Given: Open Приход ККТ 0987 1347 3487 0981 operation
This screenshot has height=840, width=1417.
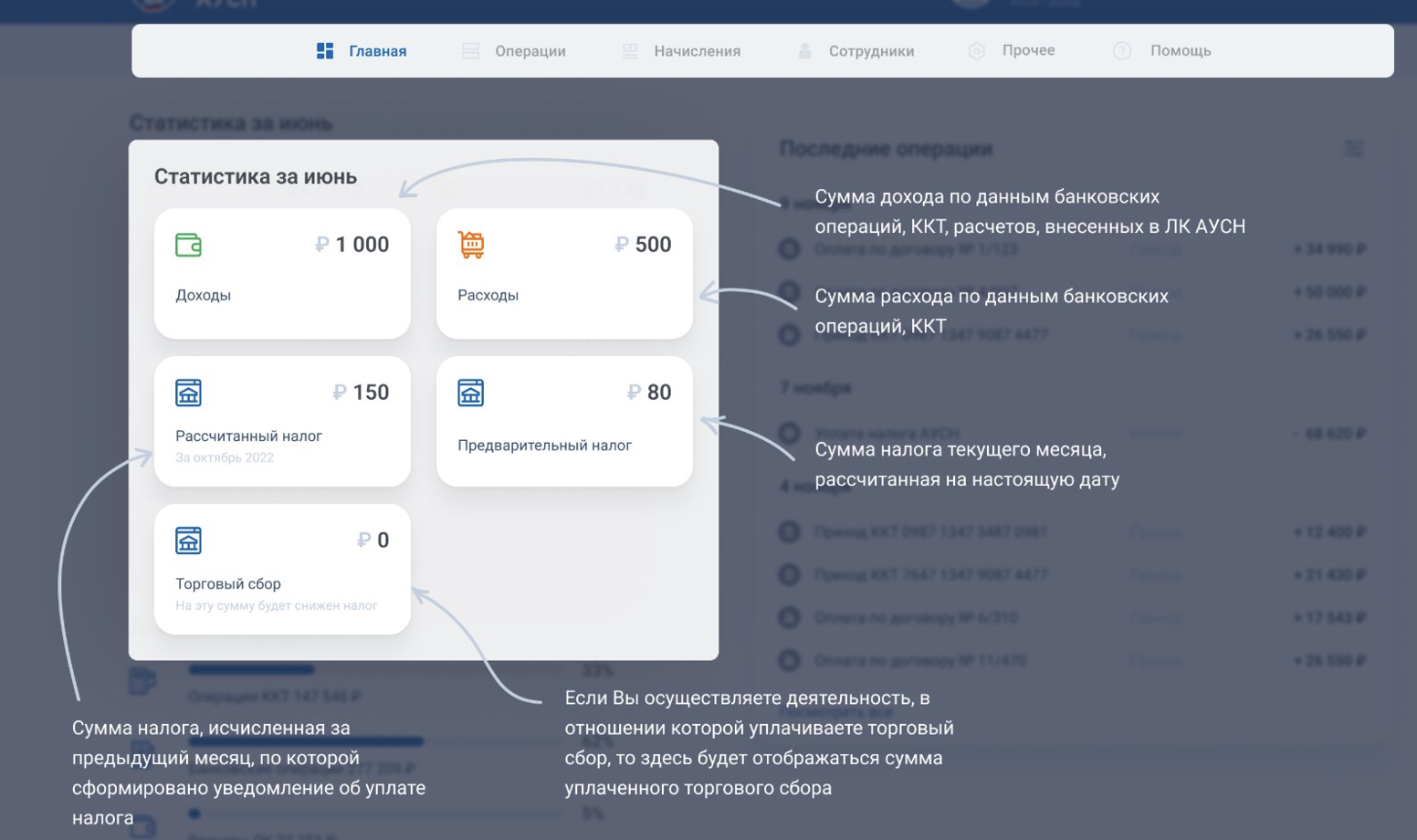Looking at the screenshot, I should click(930, 532).
